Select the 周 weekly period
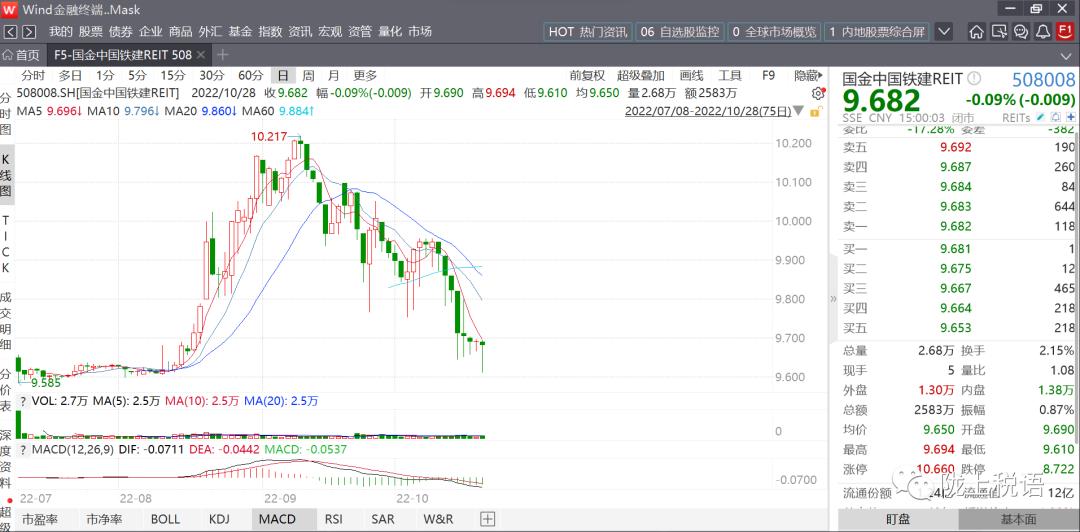The height and width of the screenshot is (532, 1080). (309, 76)
